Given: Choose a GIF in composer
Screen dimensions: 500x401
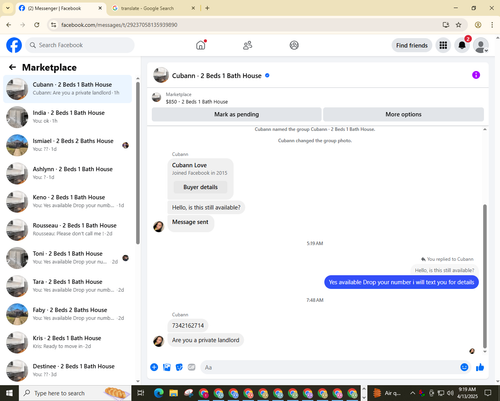Looking at the screenshot, I should click(x=191, y=367).
